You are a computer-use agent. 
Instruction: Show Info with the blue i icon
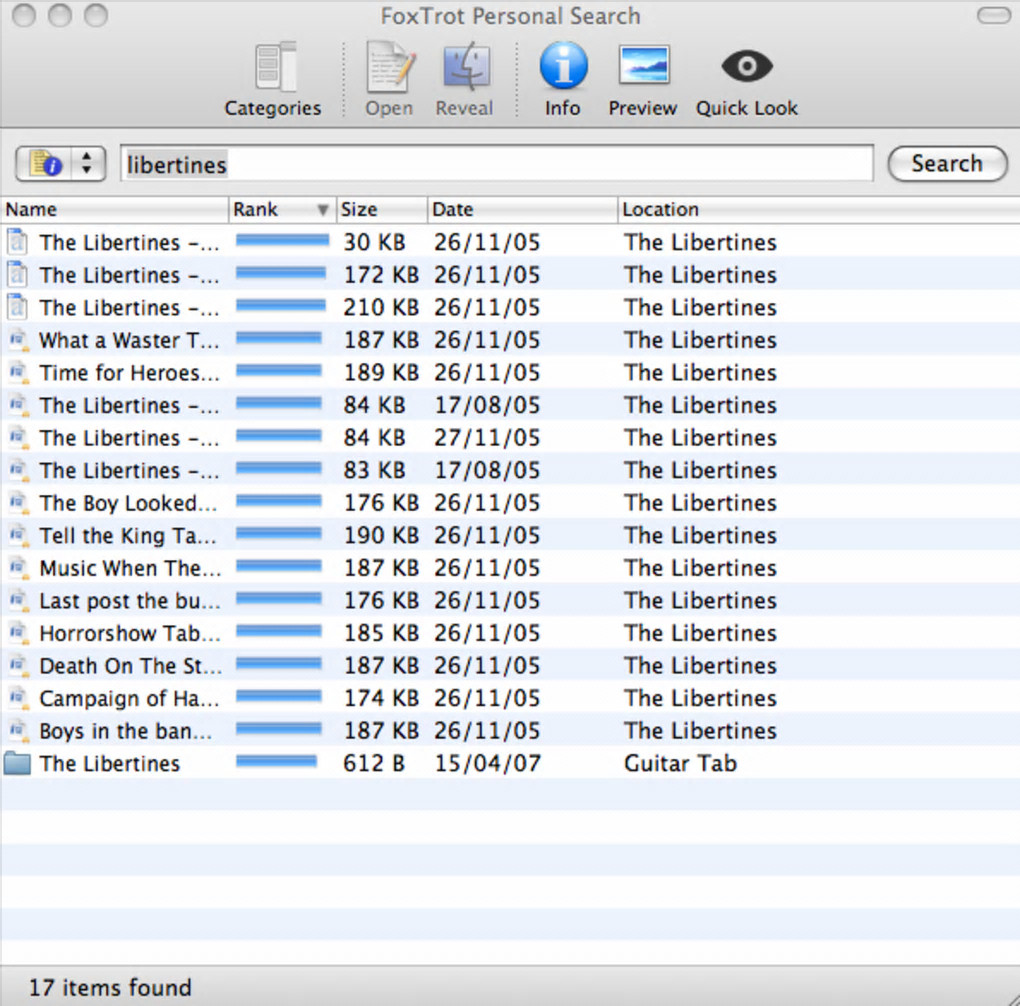point(563,65)
